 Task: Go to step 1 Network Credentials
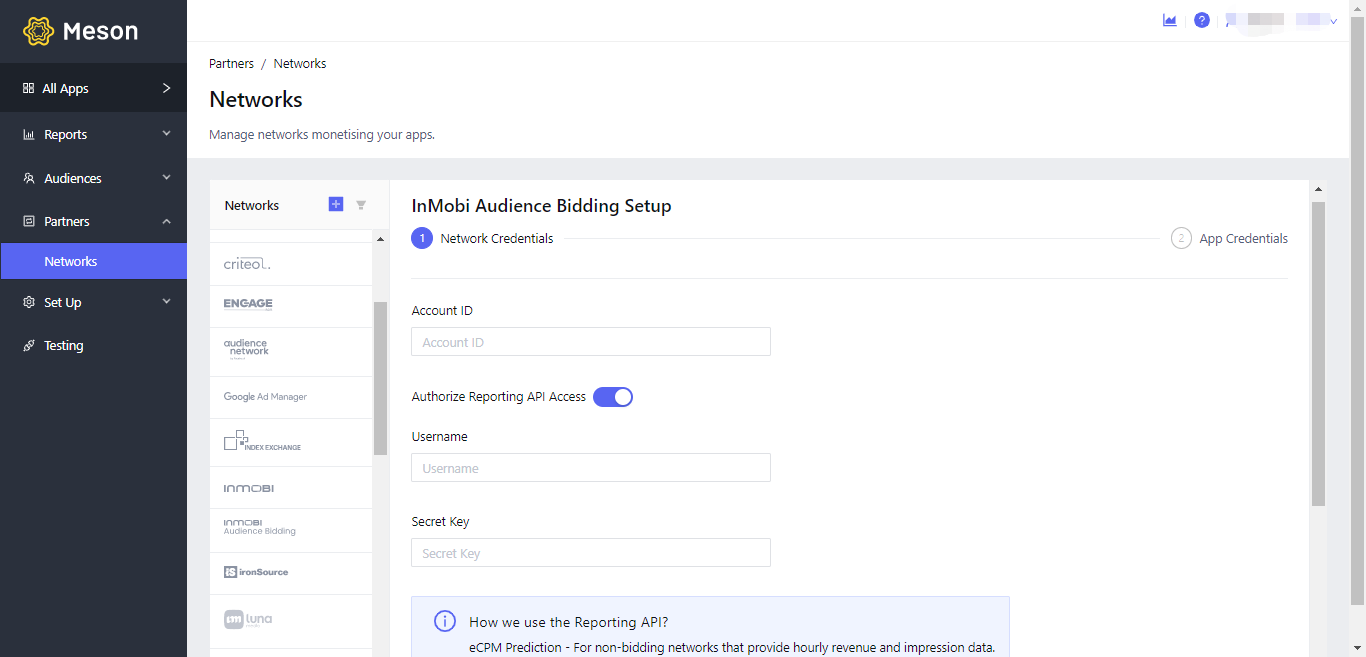click(x=483, y=238)
